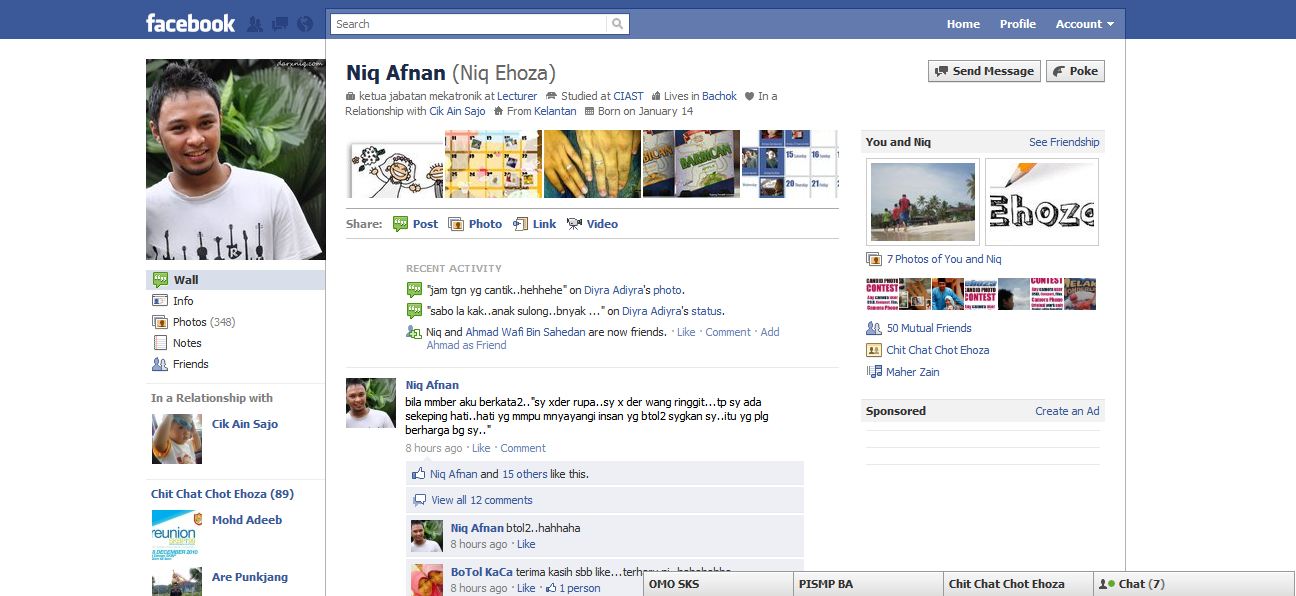Click the Bachok location link
Screen dimensions: 1296x596
pyautogui.click(x=719, y=96)
